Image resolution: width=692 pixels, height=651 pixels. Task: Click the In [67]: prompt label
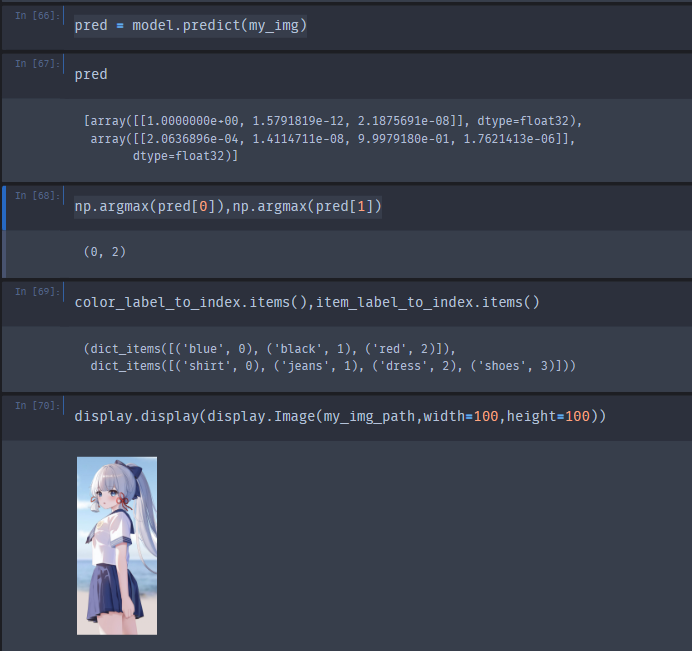point(37,64)
